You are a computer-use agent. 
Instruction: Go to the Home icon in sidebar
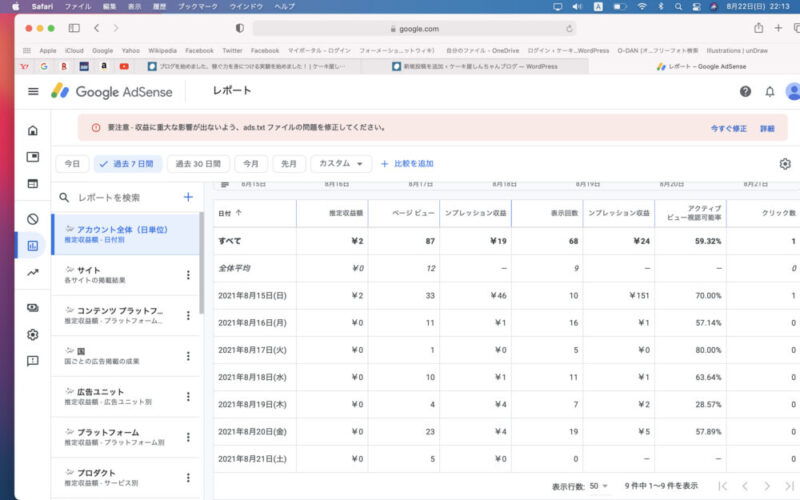(x=33, y=131)
